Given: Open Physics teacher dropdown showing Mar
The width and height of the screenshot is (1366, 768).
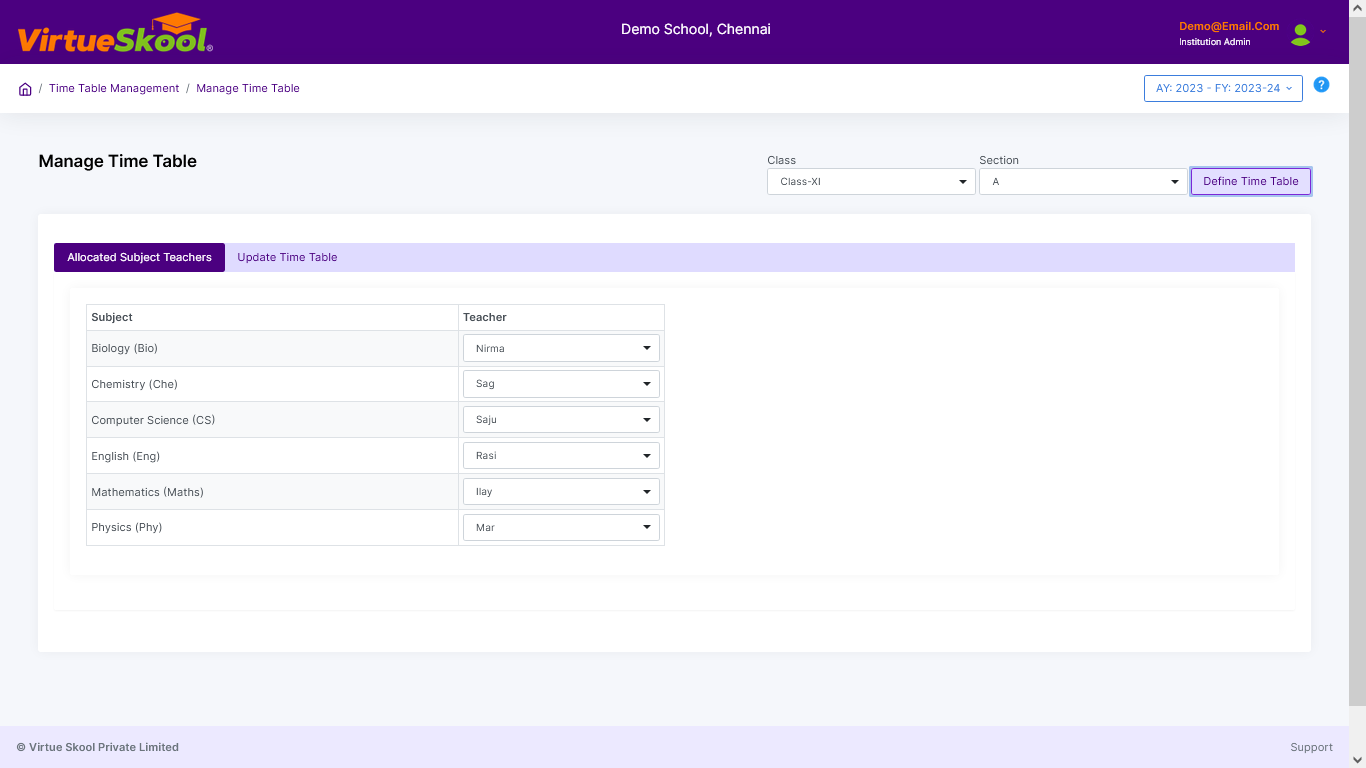Looking at the screenshot, I should click(x=561, y=527).
